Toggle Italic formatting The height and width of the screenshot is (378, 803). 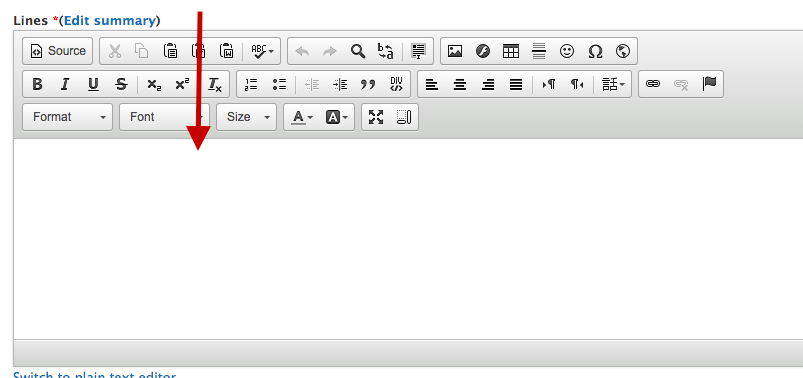[x=65, y=84]
